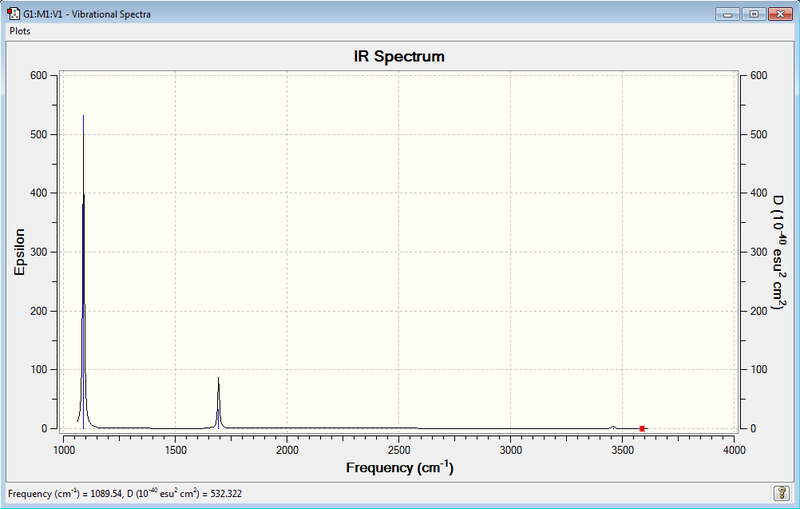Click the GaussView window title icon
The image size is (800, 509).
14,14
